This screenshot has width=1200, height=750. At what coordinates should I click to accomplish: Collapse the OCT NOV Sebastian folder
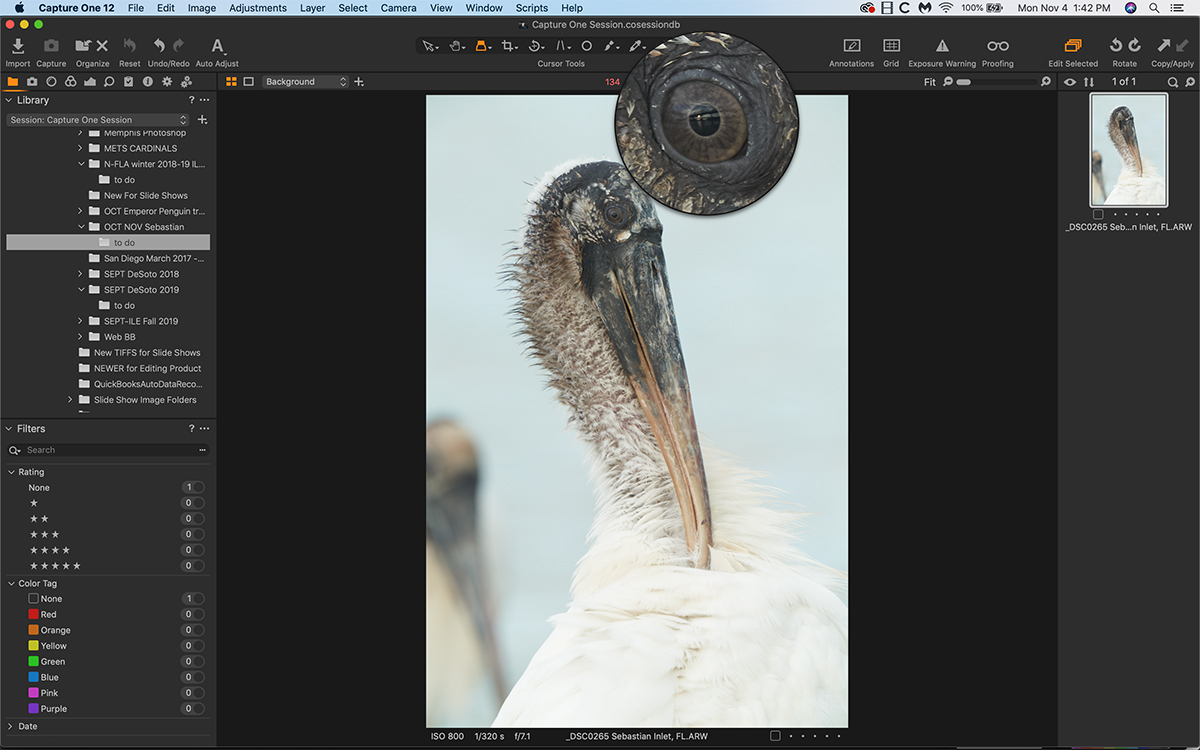point(81,227)
